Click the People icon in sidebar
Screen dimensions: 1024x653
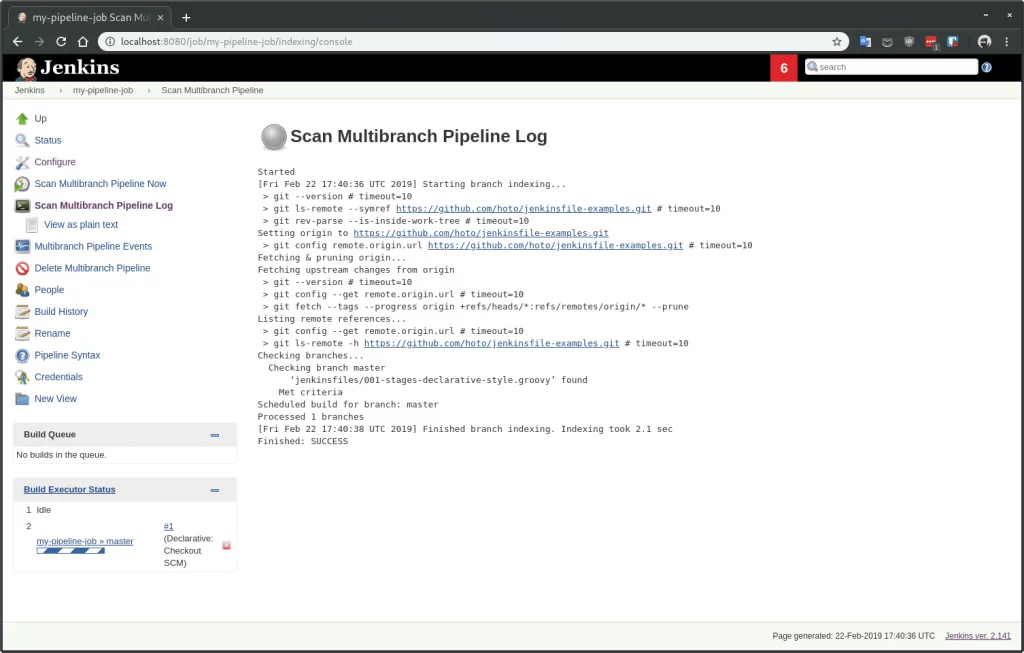coord(22,290)
